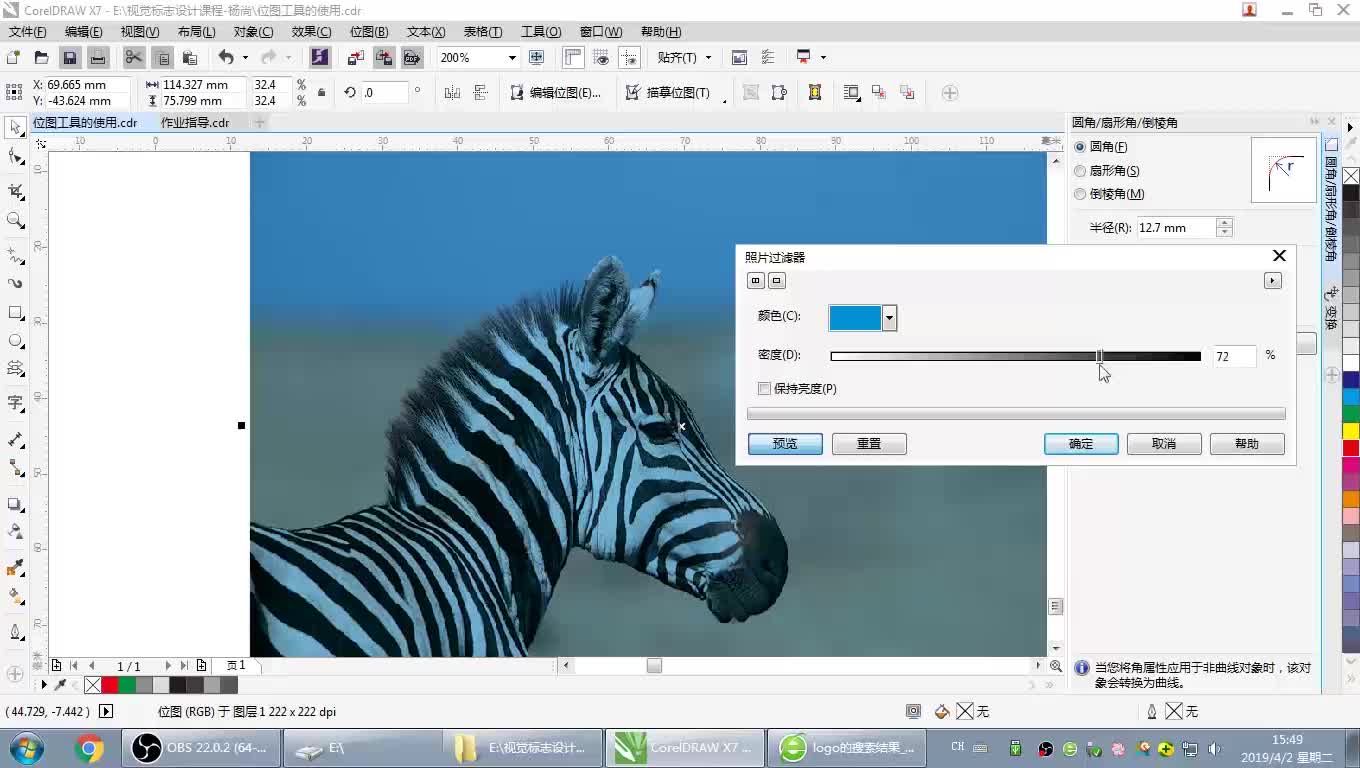Screen dimensions: 1360x768
Task: Select the 扇形角 radio option
Action: click(x=1080, y=171)
